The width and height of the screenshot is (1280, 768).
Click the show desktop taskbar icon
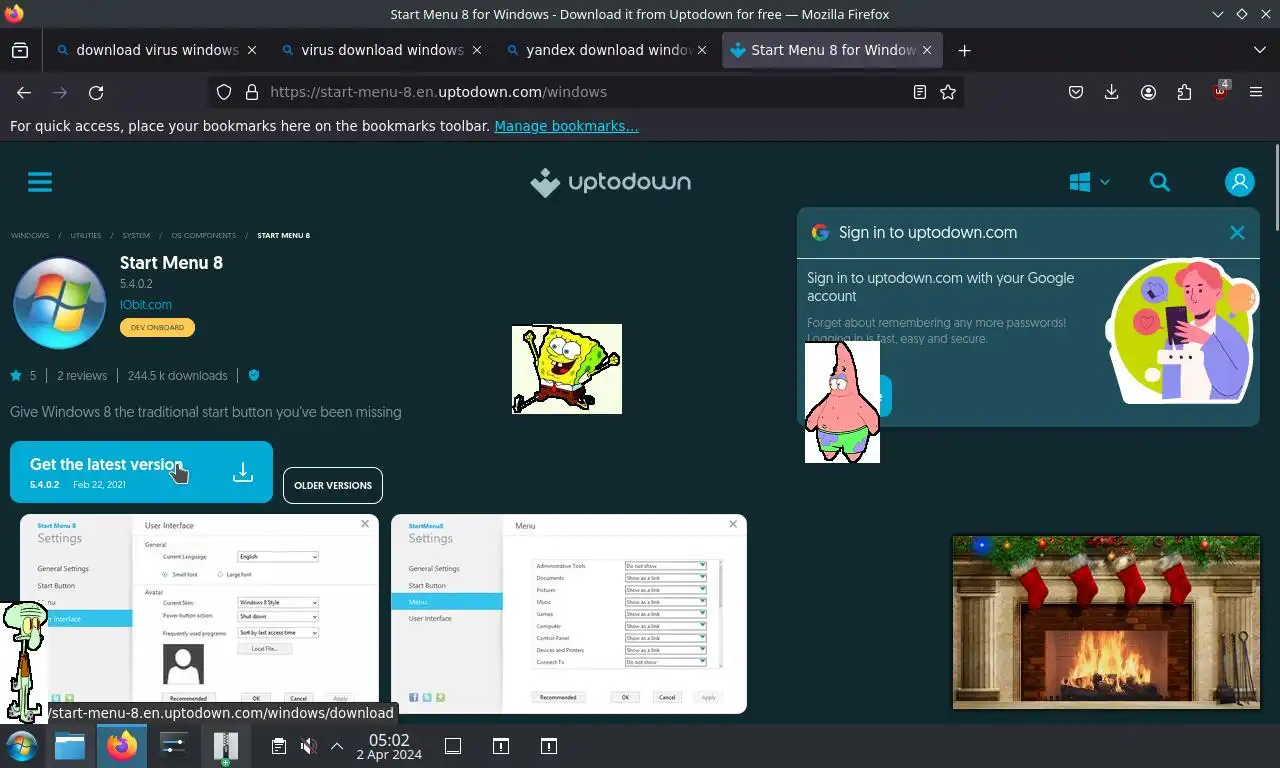(x=453, y=746)
